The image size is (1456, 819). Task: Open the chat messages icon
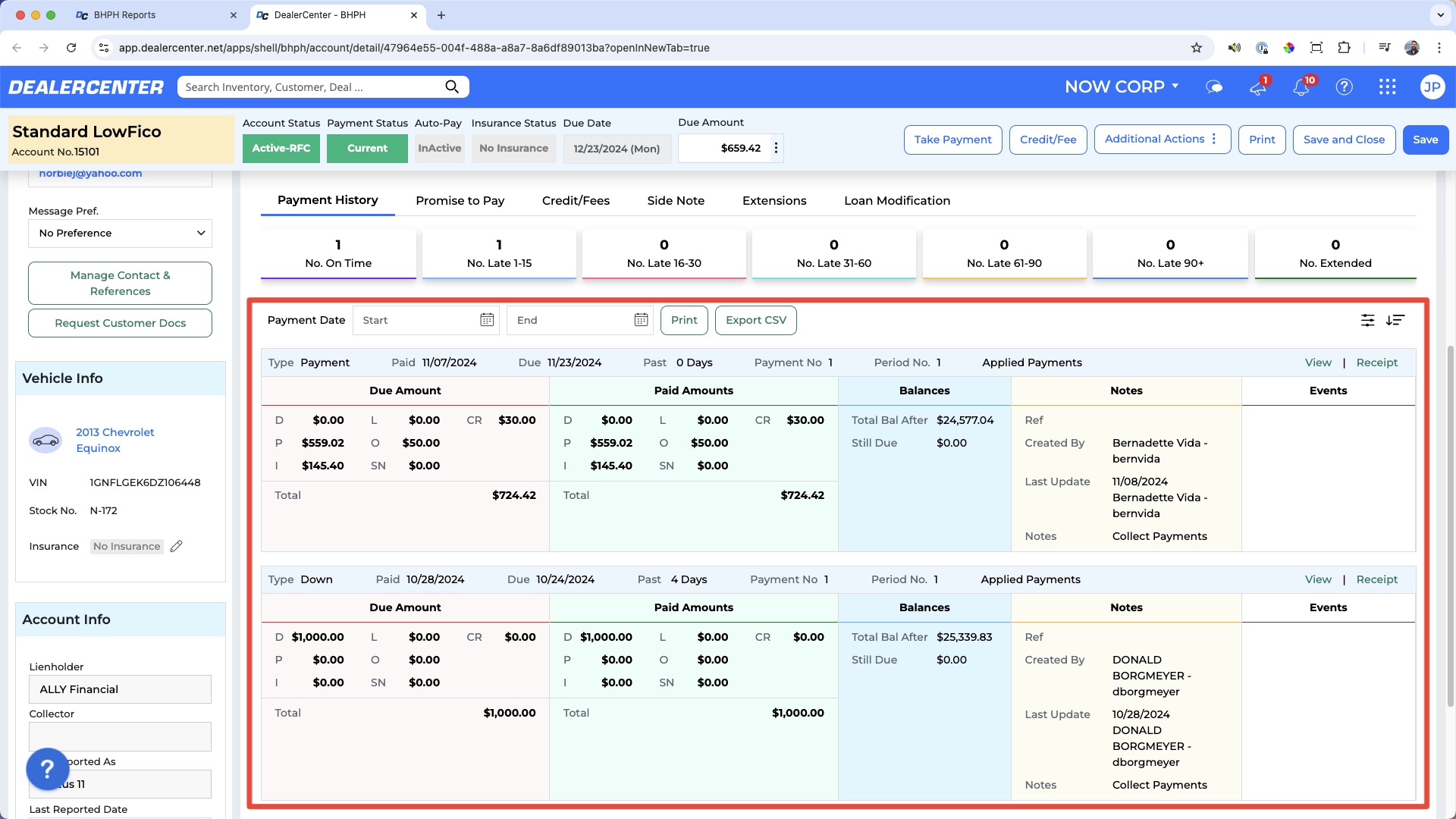coord(1214,86)
